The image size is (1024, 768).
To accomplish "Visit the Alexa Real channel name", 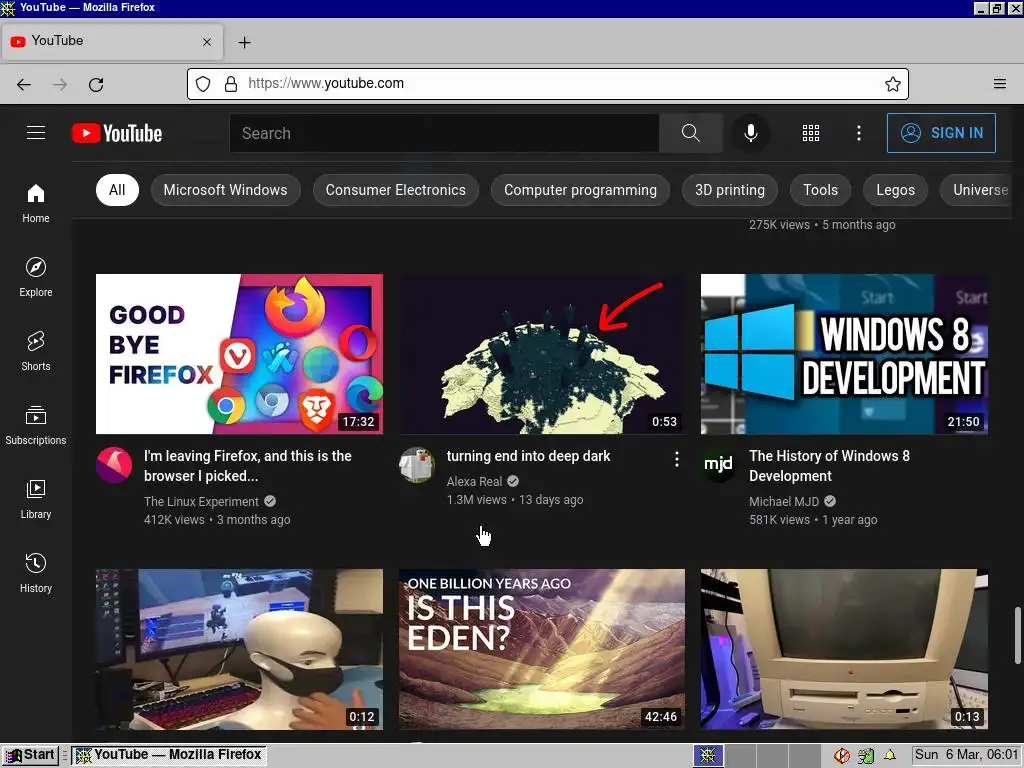I will click(x=474, y=481).
